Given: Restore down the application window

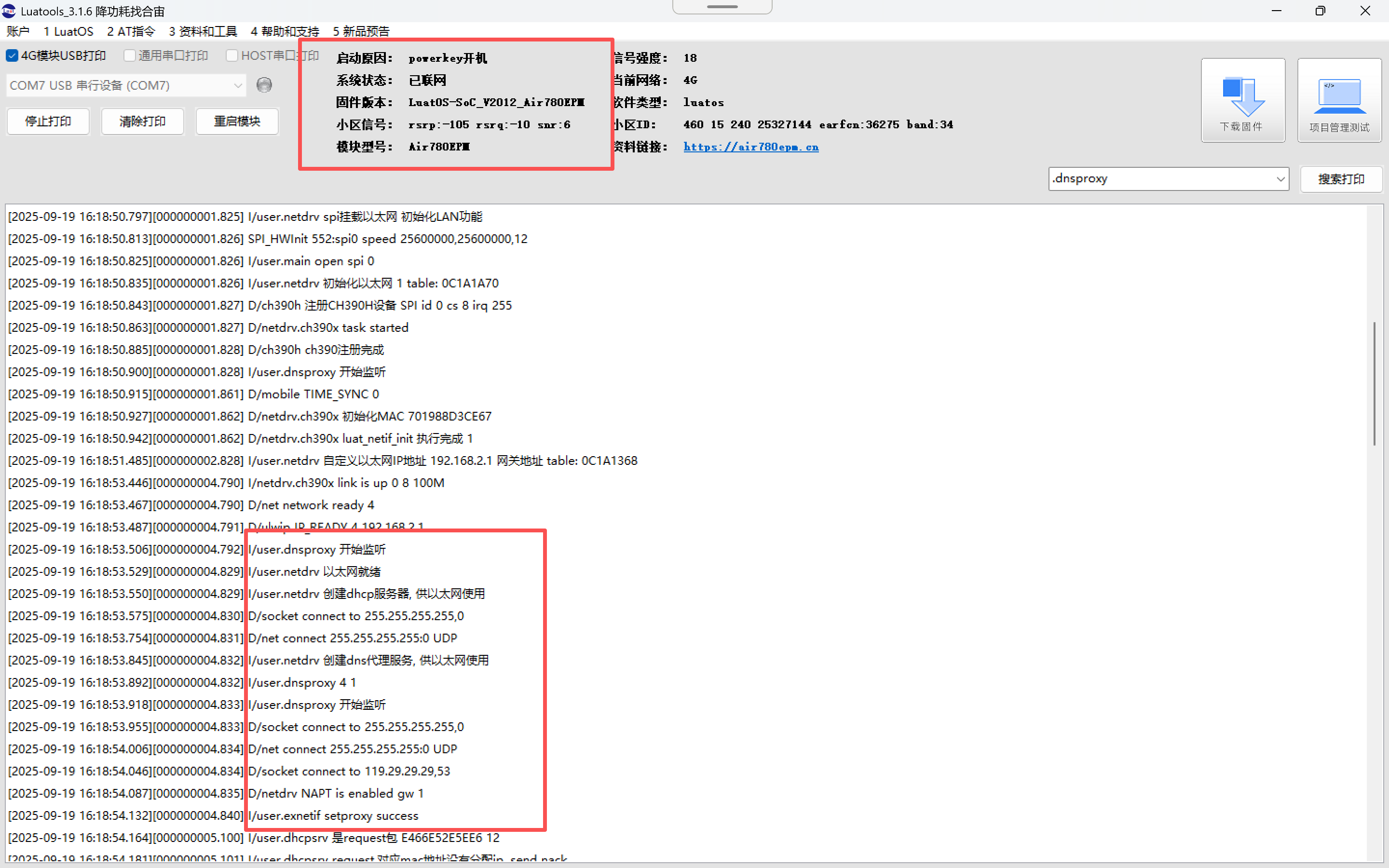Looking at the screenshot, I should pyautogui.click(x=1320, y=11).
